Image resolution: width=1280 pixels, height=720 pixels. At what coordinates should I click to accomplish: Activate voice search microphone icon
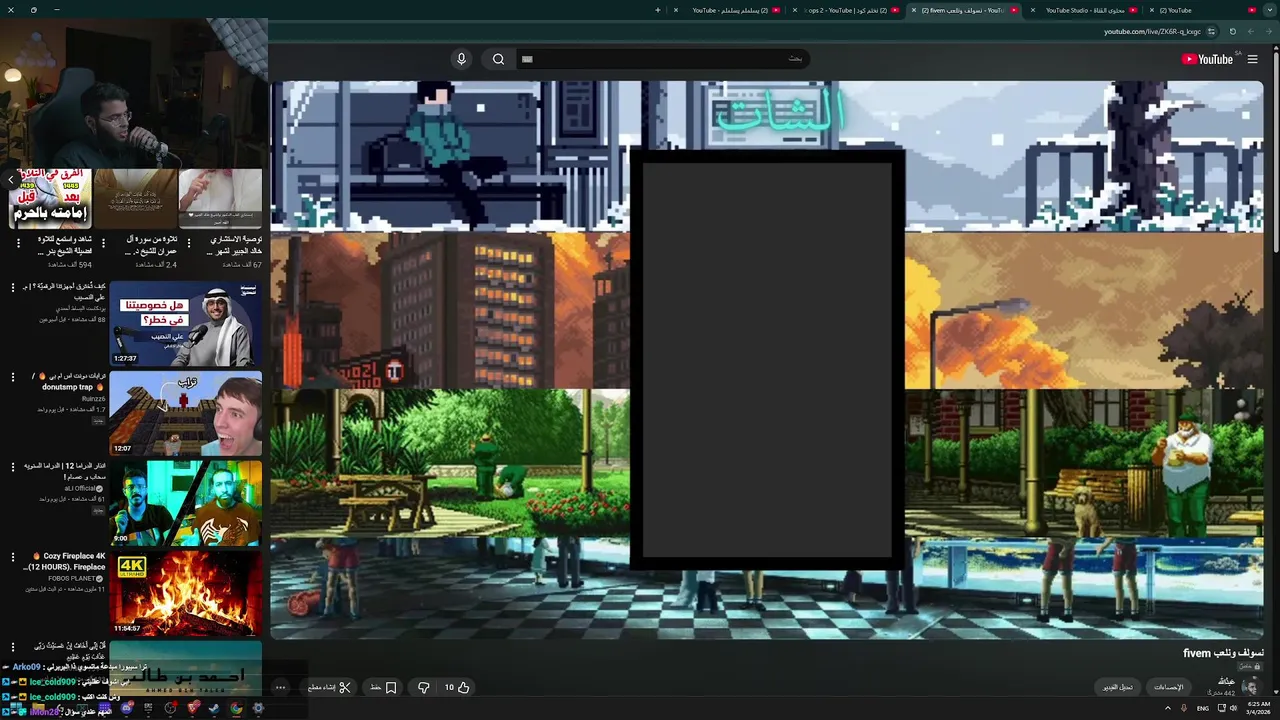(x=461, y=59)
